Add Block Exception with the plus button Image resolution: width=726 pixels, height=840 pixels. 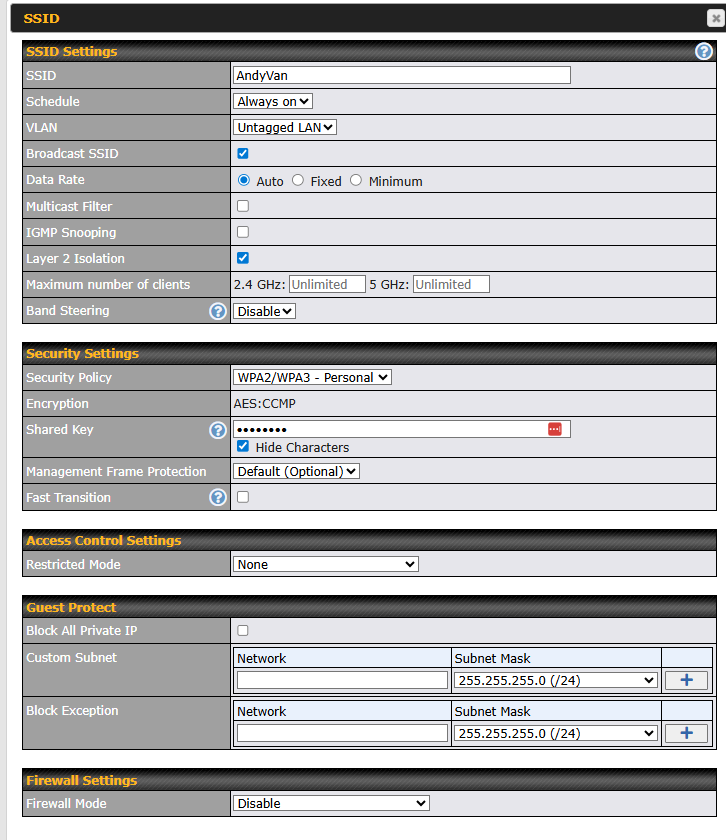pyautogui.click(x=686, y=733)
